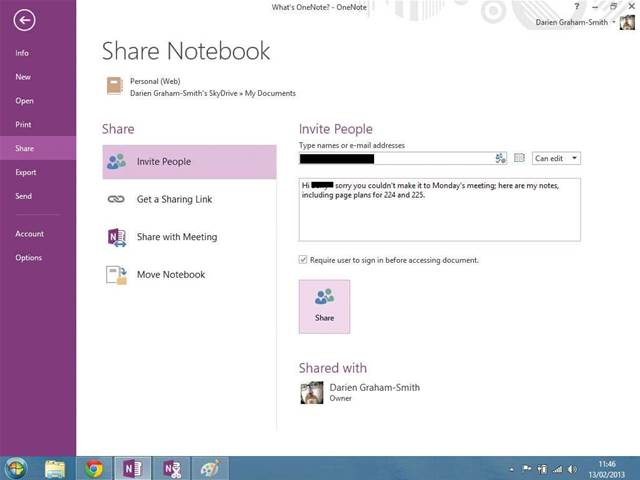This screenshot has width=640, height=480.
Task: Choose Export from the sidebar
Action: pos(25,172)
